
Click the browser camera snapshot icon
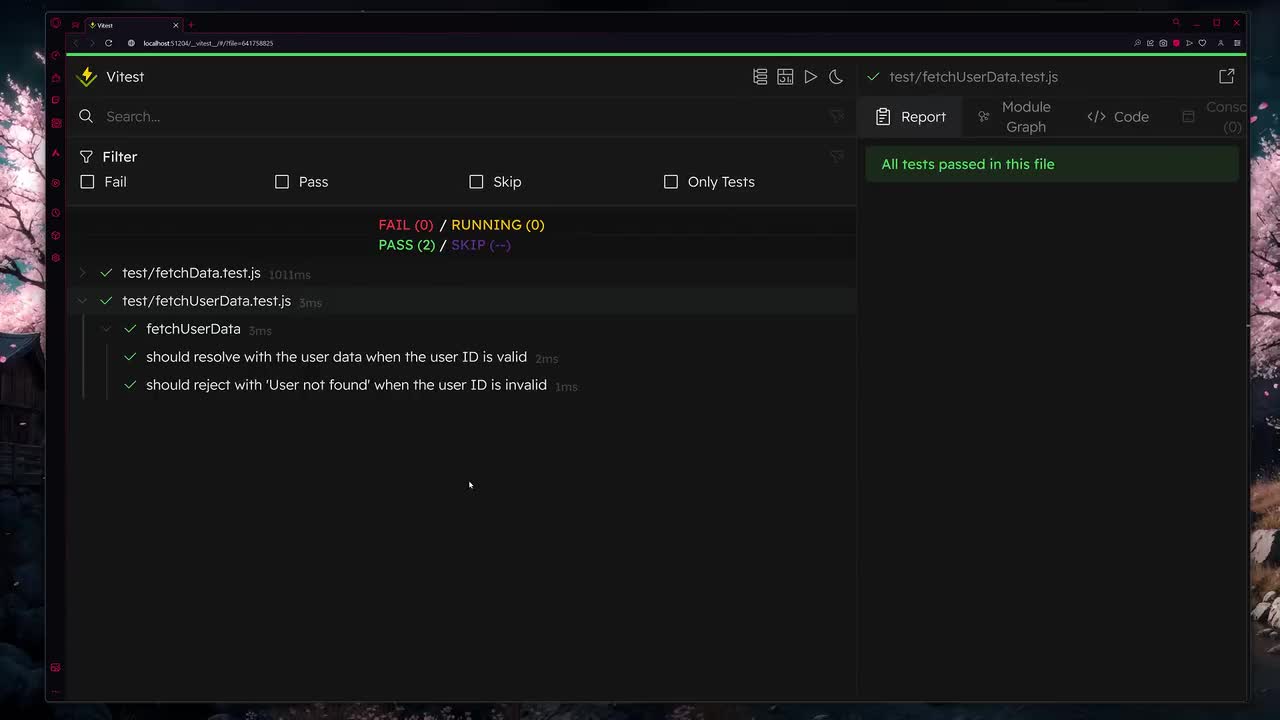[1163, 43]
